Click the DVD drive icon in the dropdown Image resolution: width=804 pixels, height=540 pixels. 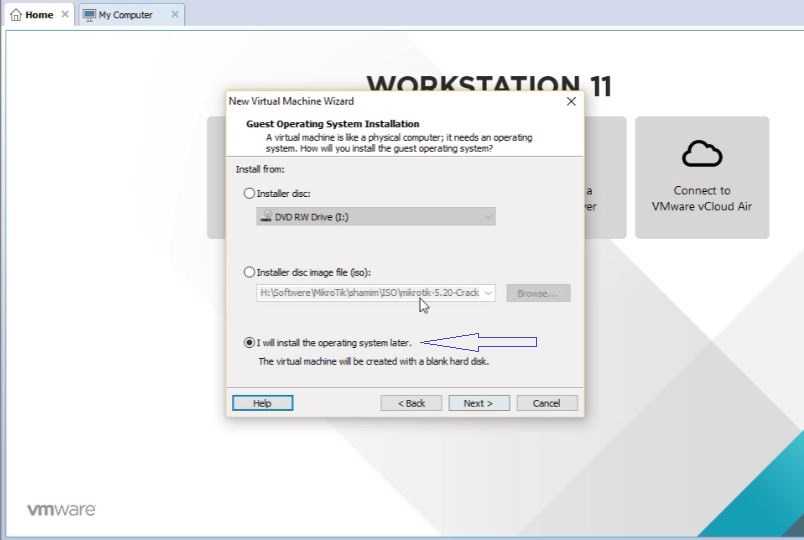tap(266, 216)
